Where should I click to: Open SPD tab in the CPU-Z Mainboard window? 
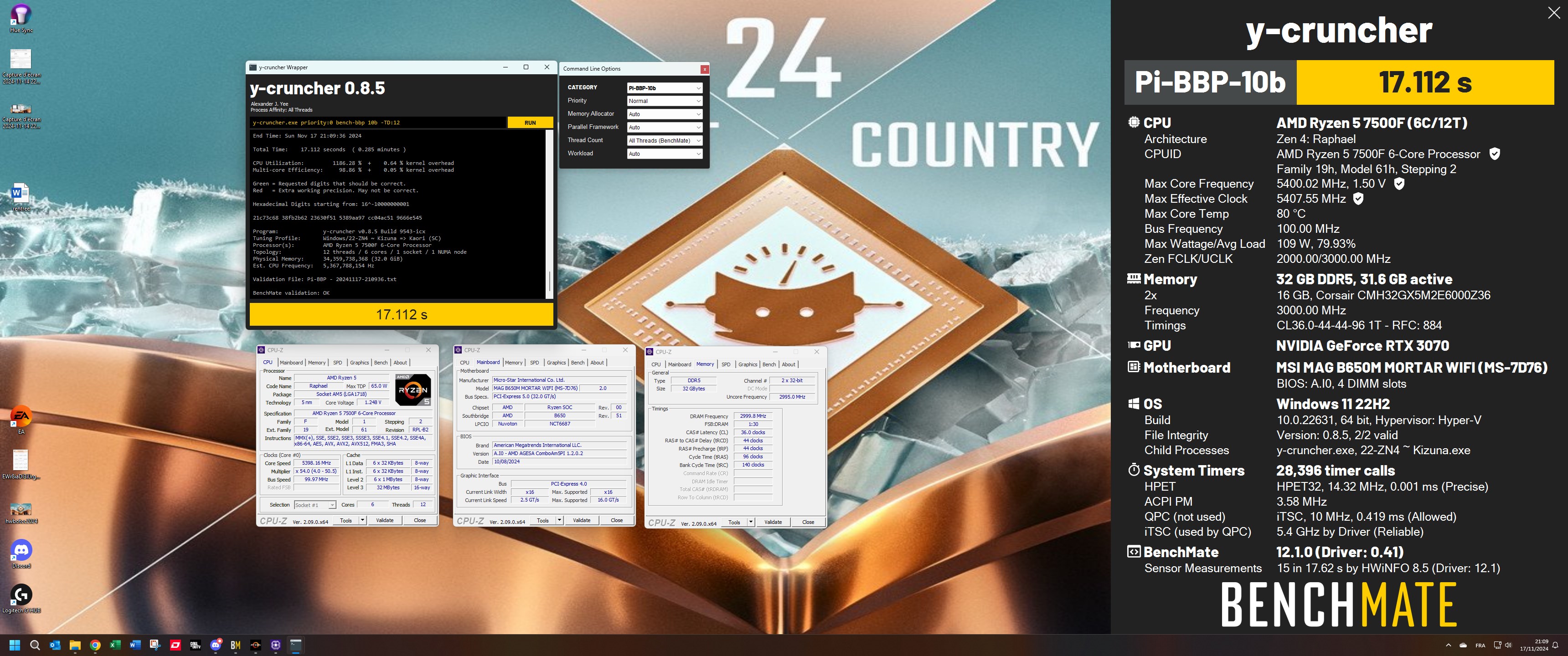pos(534,363)
